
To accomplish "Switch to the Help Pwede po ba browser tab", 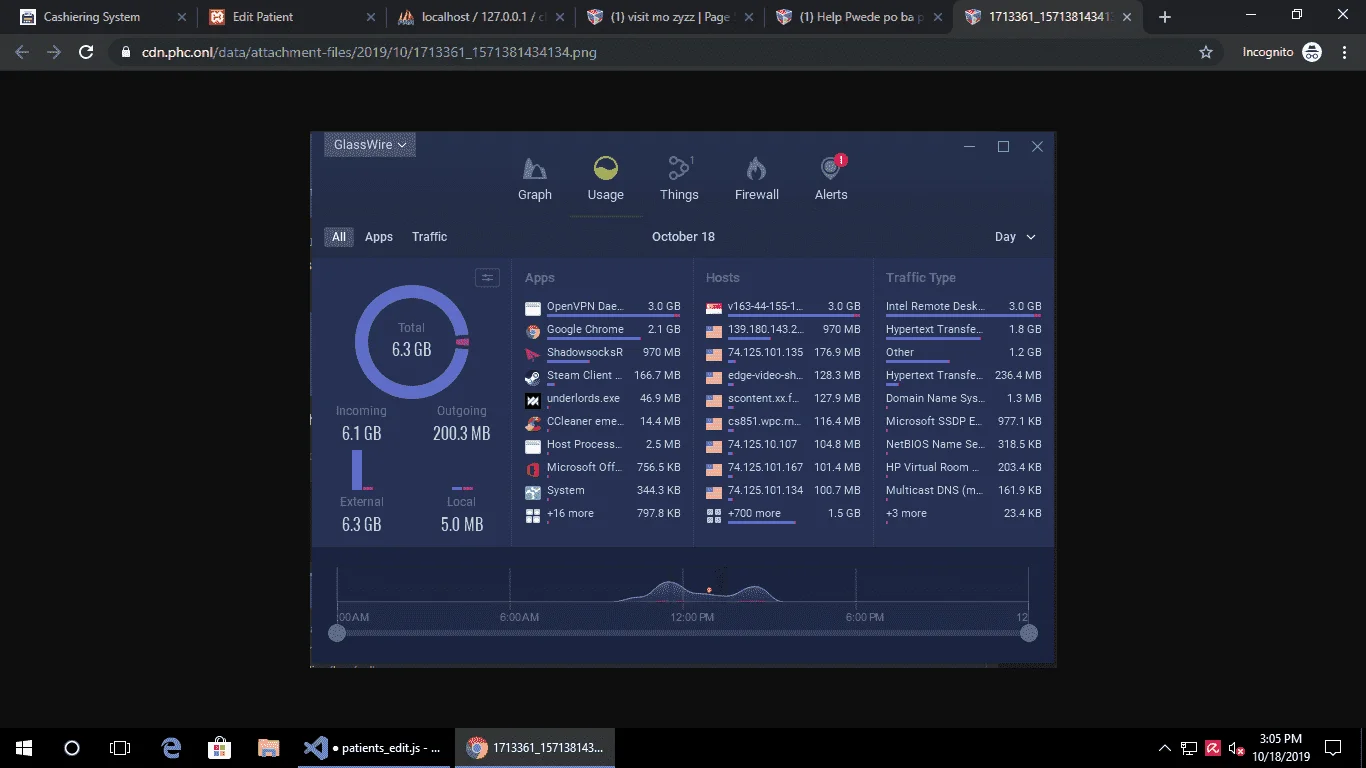I will tap(860, 17).
